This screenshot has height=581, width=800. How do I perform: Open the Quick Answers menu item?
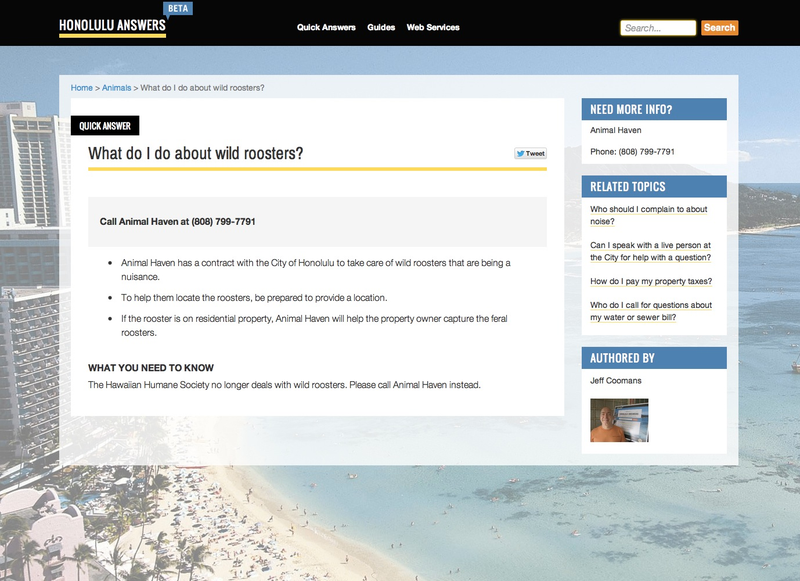tap(326, 28)
